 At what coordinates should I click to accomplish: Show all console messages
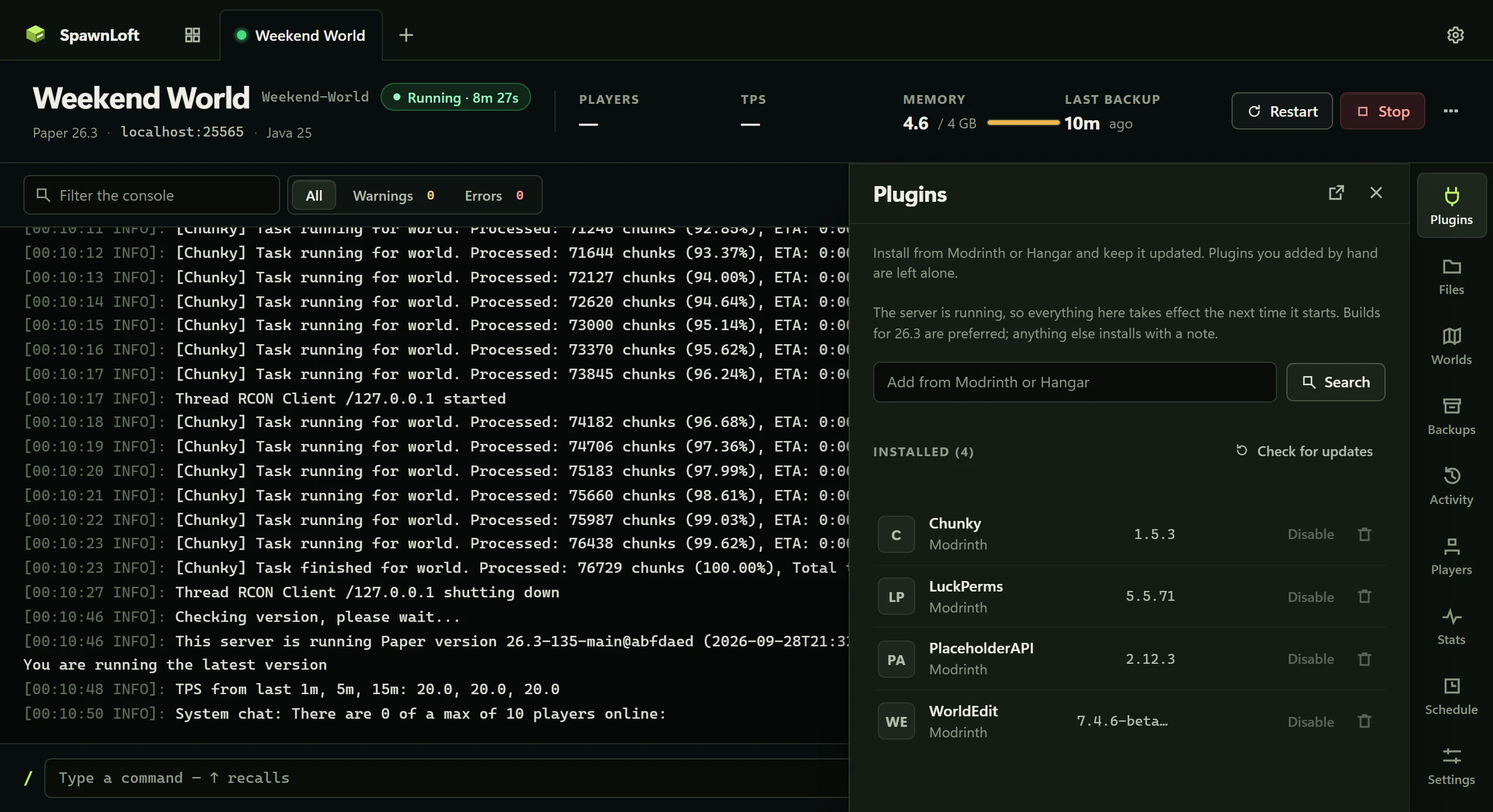(313, 195)
